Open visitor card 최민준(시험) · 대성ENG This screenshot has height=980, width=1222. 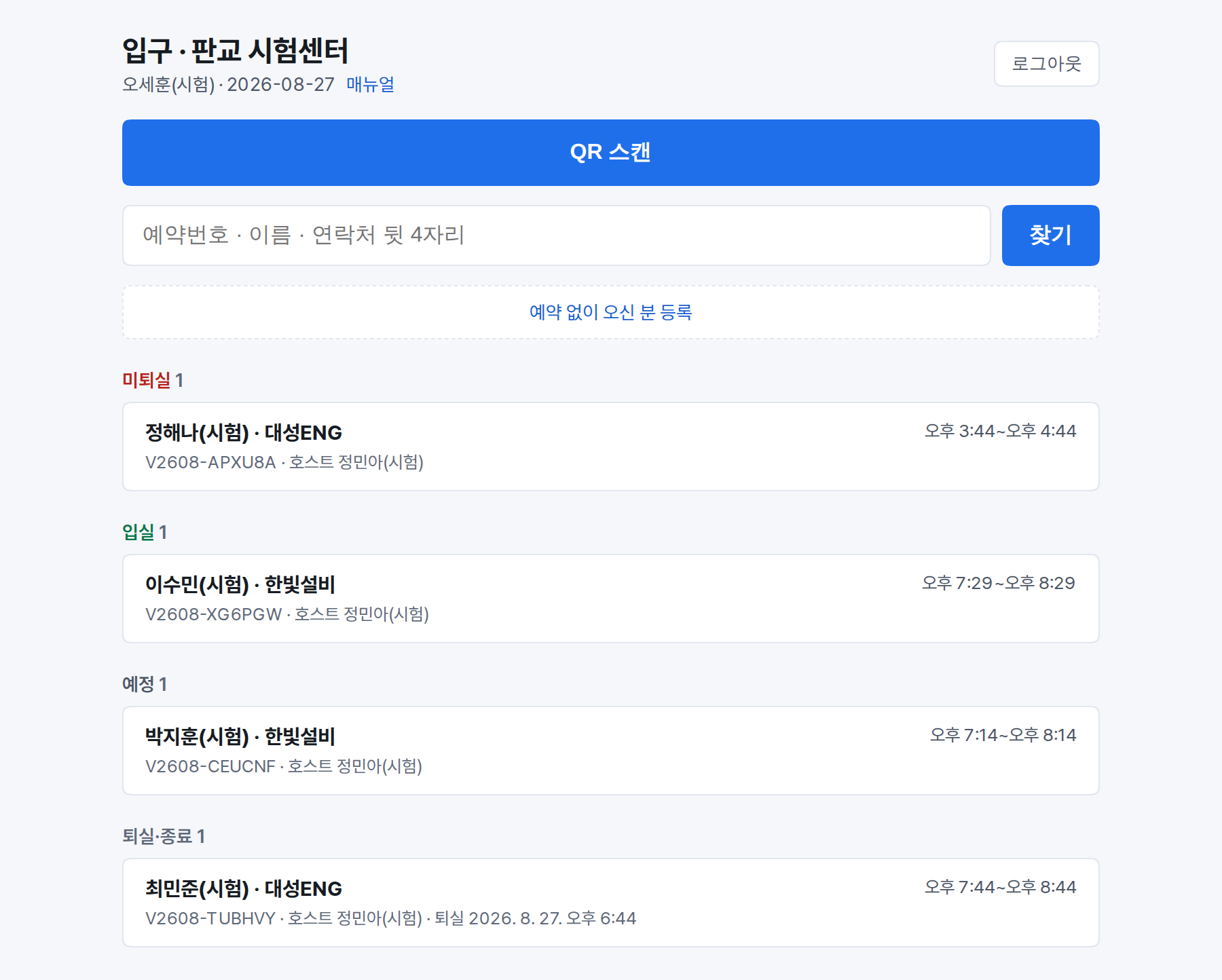tap(610, 903)
